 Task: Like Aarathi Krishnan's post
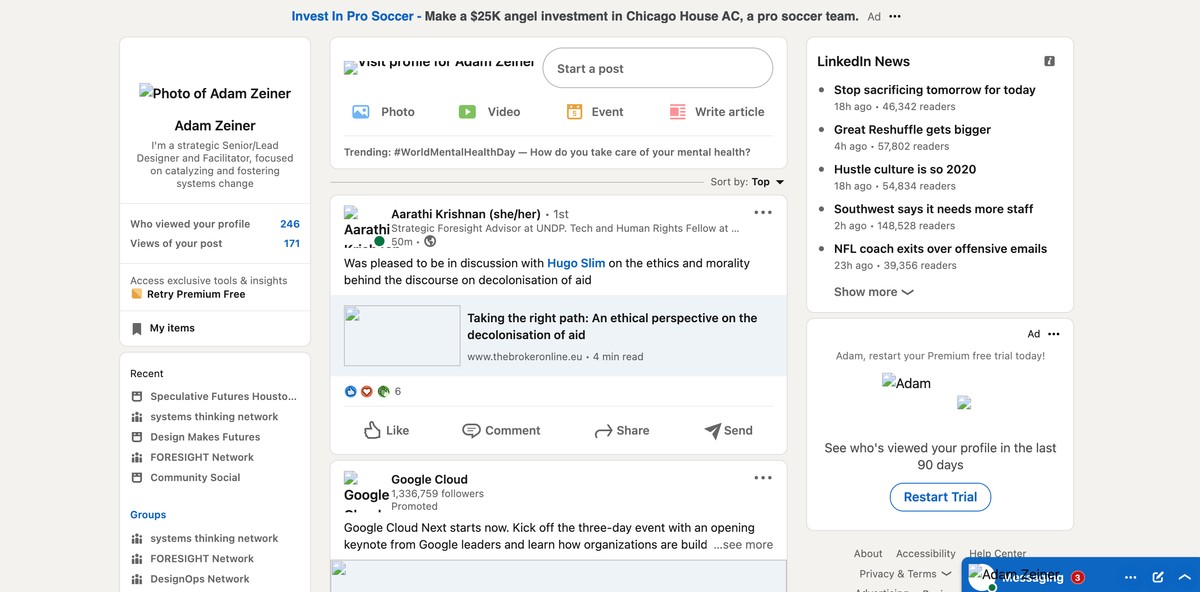click(x=386, y=431)
